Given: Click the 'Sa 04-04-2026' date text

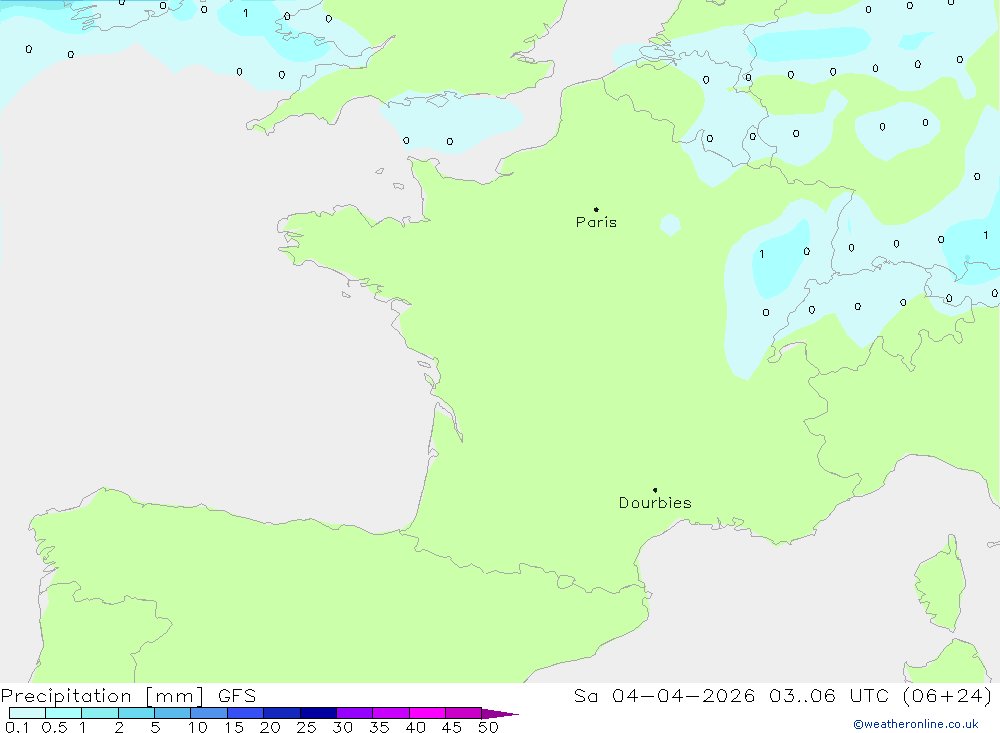Looking at the screenshot, I should pos(664,696).
